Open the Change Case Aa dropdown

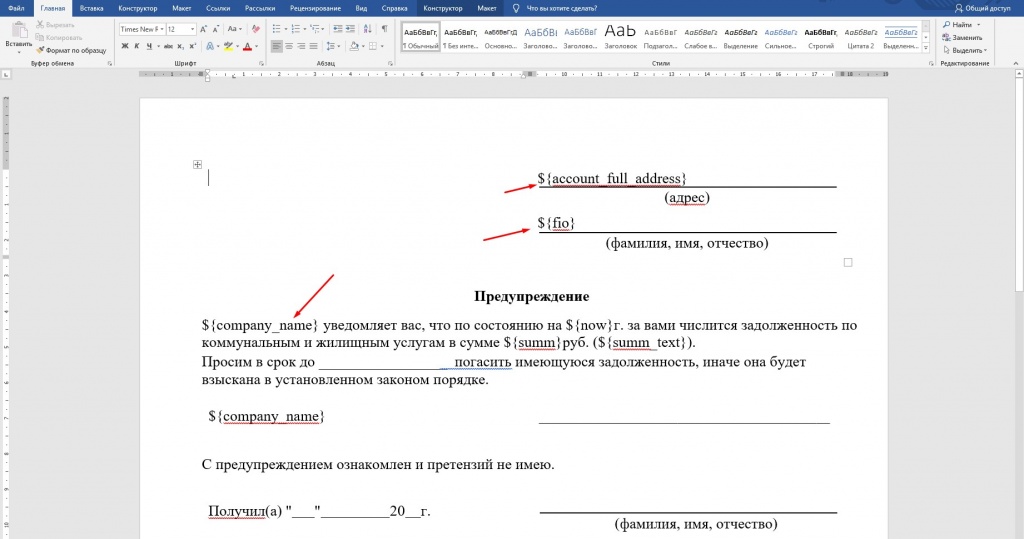[x=234, y=29]
